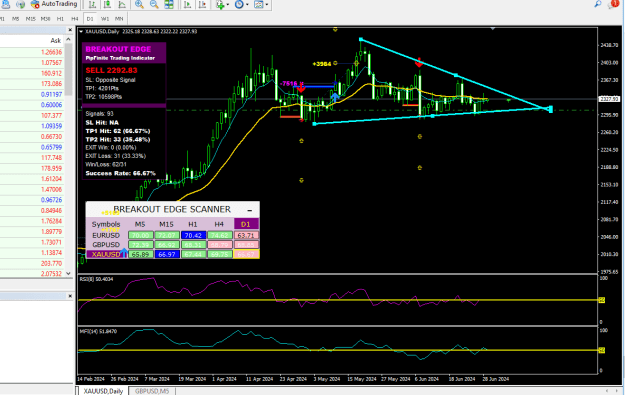Image resolution: width=625 pixels, height=395 pixels.
Task: Select XAUUSD row in the scanner
Action: [x=106, y=254]
